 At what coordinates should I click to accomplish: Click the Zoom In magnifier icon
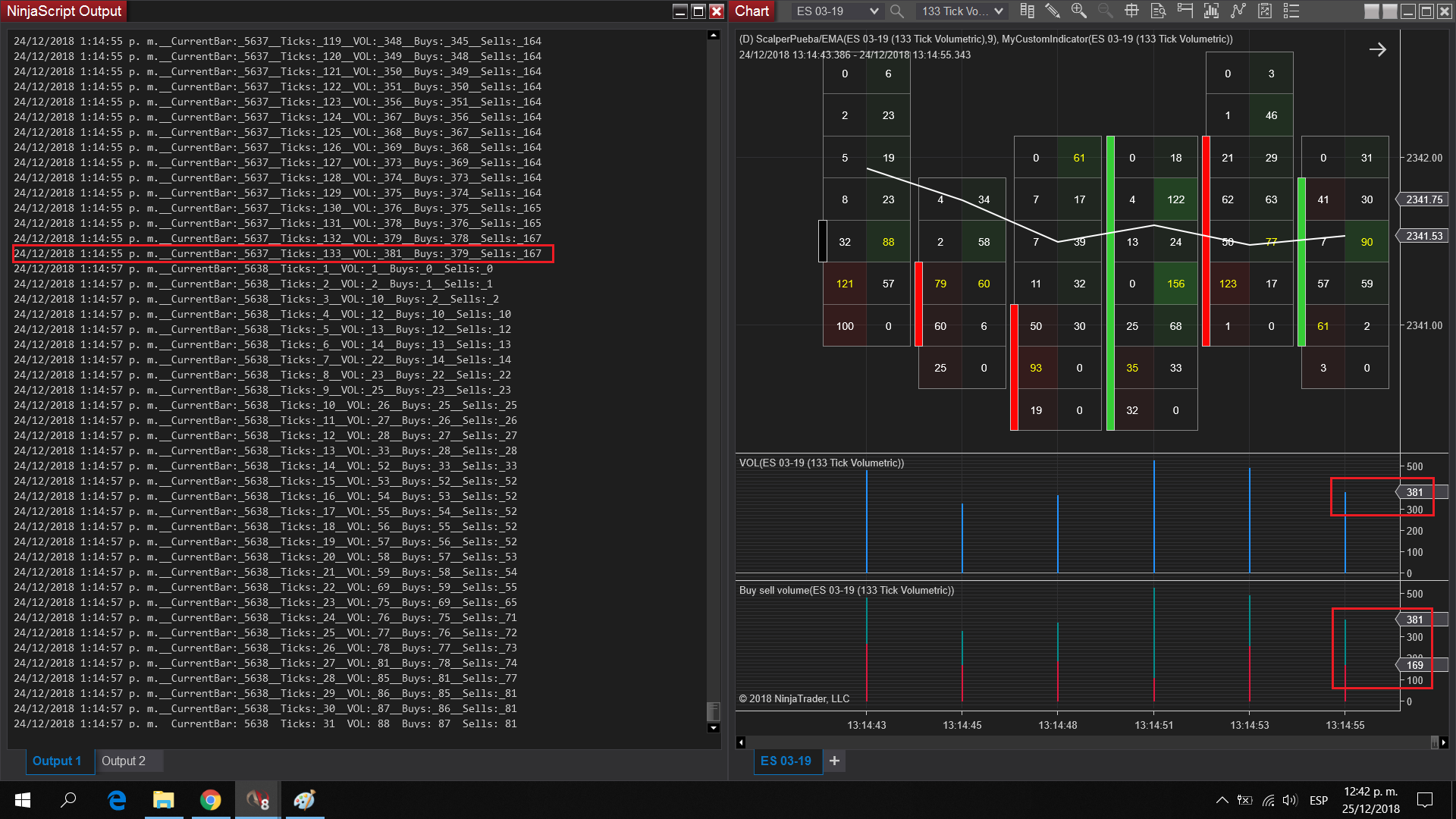(1078, 11)
